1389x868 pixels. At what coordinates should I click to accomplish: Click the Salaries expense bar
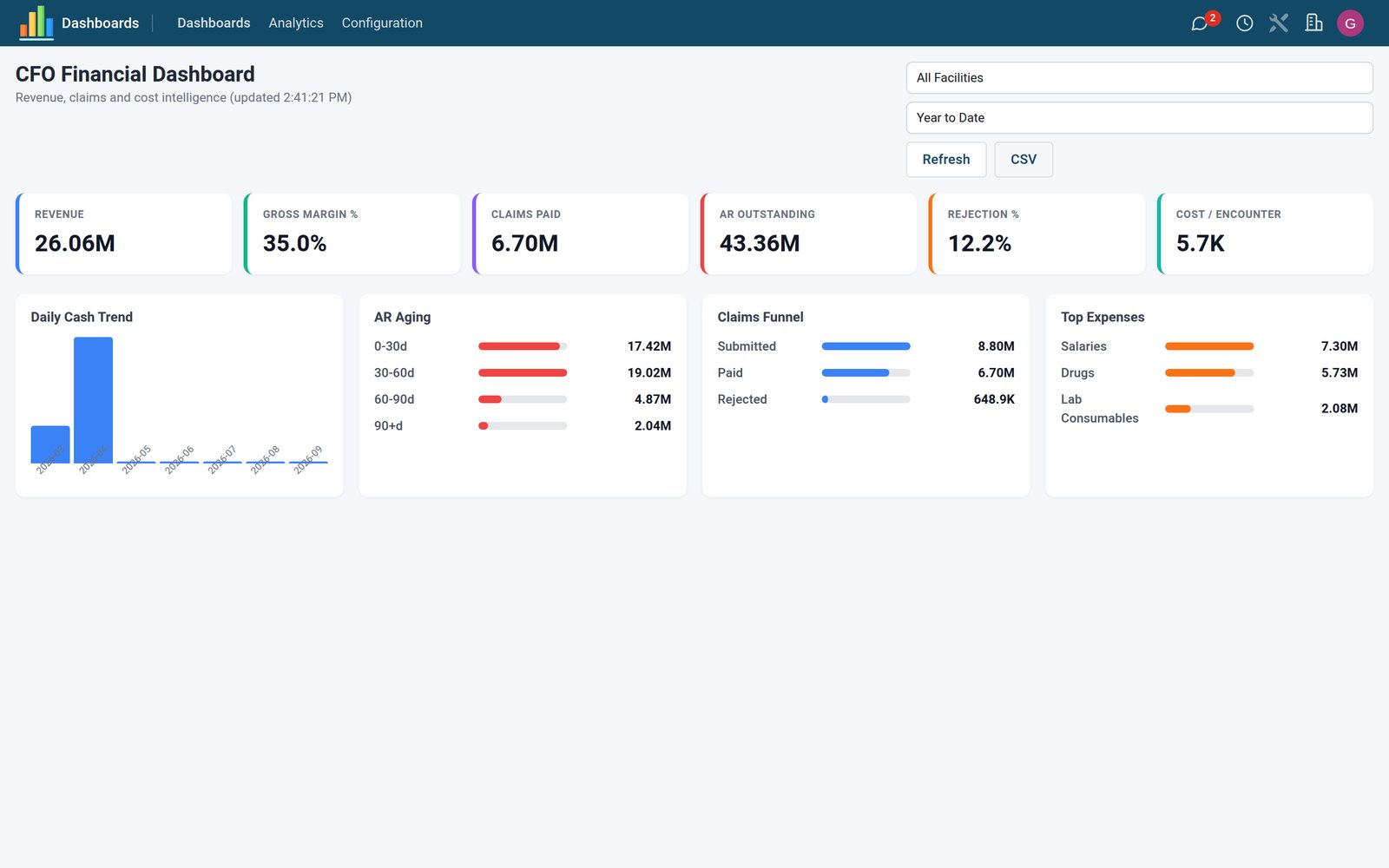(1209, 346)
